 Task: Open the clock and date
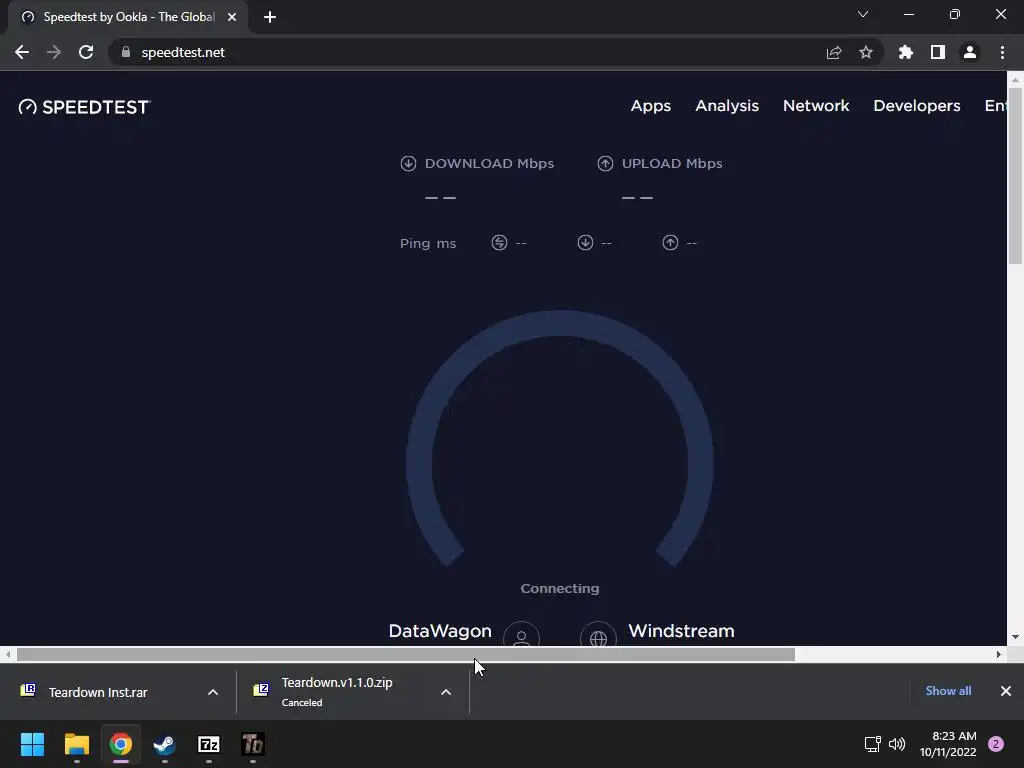(x=948, y=744)
